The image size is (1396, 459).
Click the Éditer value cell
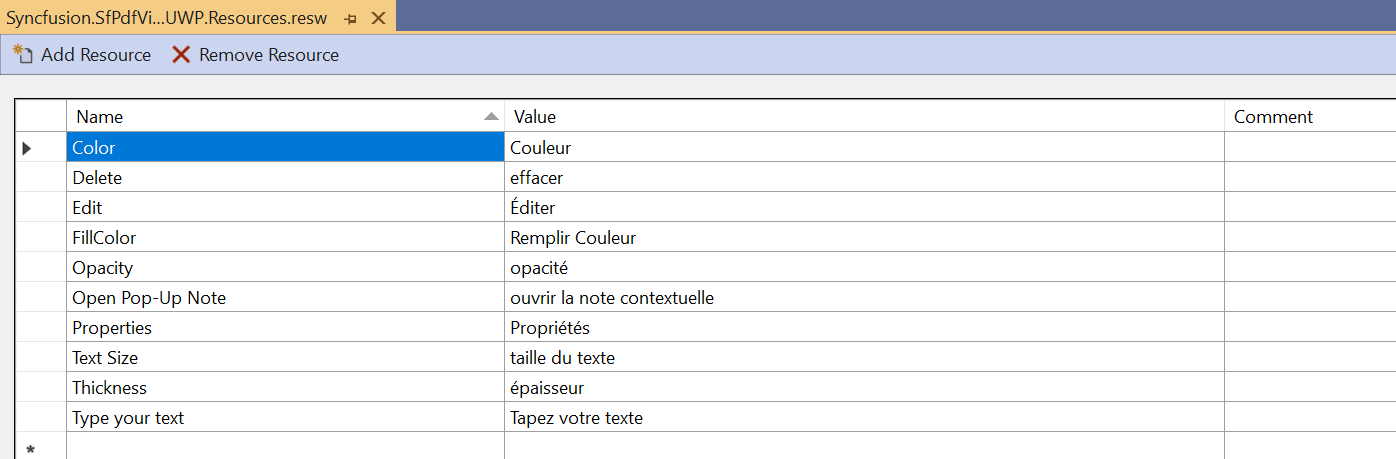pos(864,207)
